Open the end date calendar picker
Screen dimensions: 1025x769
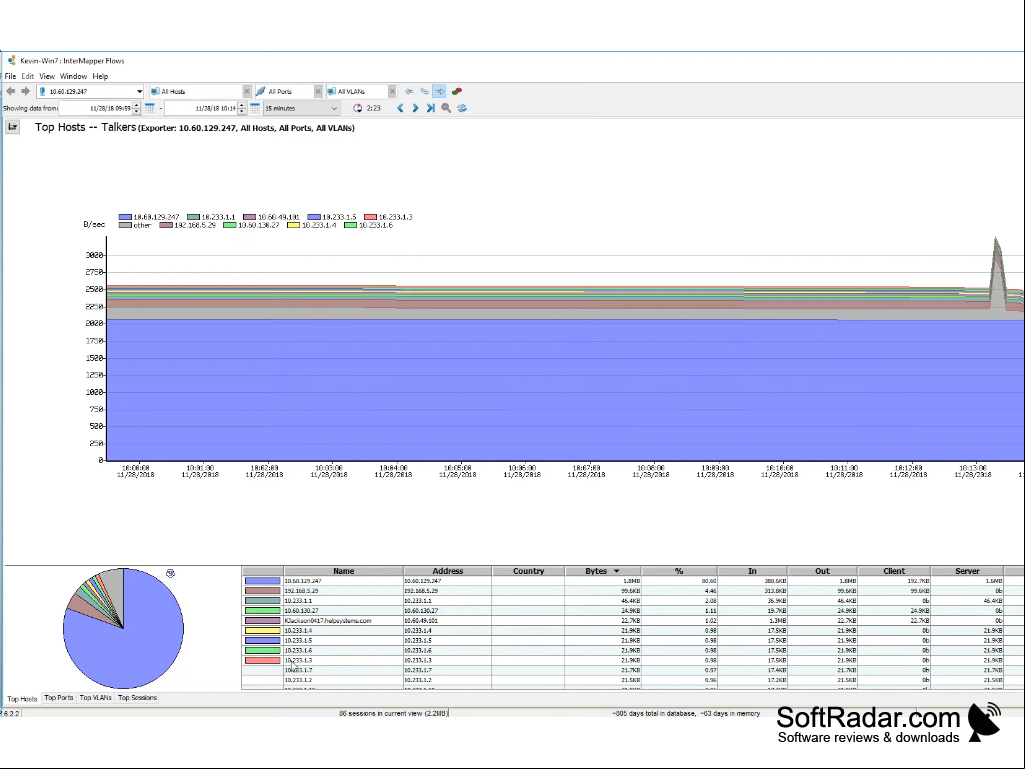[x=255, y=109]
